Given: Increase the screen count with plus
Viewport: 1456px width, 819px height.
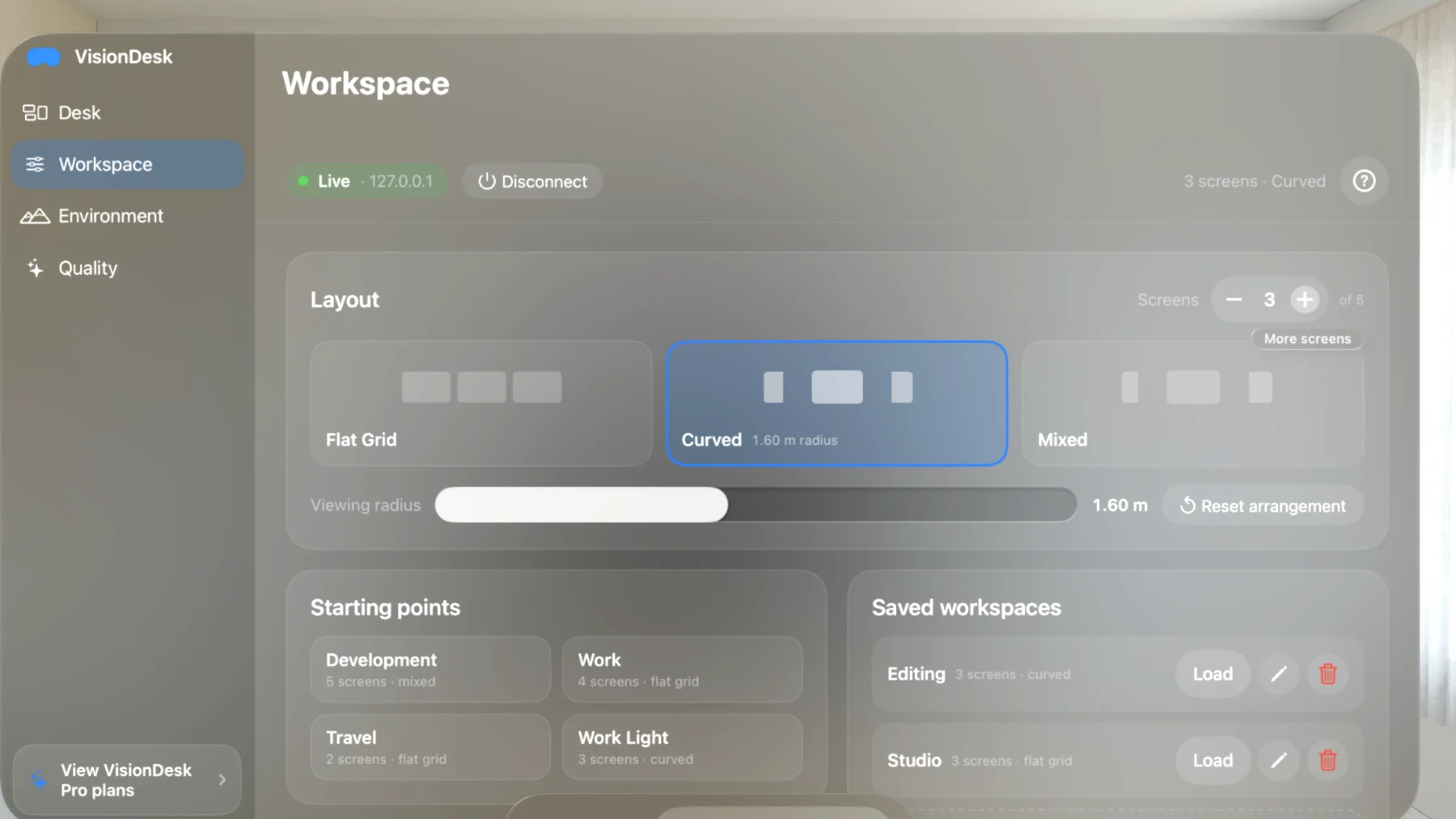Looking at the screenshot, I should coord(1305,300).
